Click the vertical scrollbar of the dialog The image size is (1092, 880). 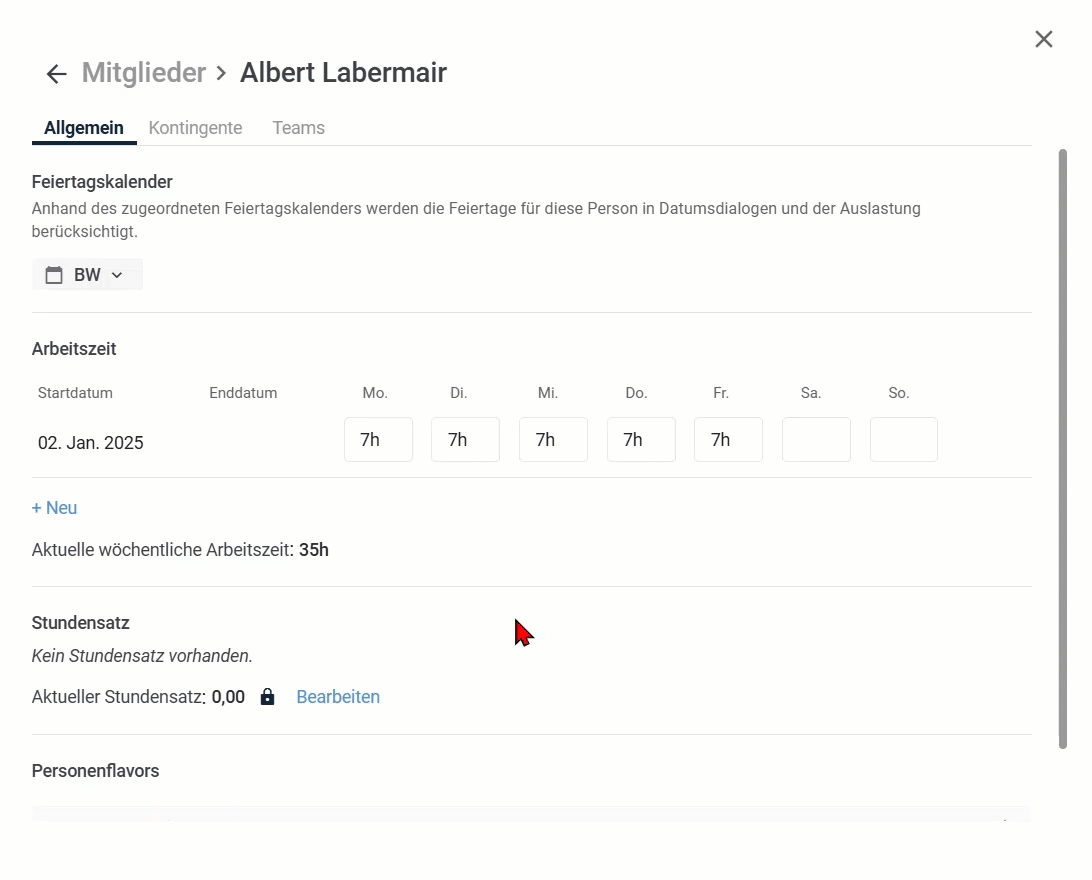pyautogui.click(x=1063, y=448)
